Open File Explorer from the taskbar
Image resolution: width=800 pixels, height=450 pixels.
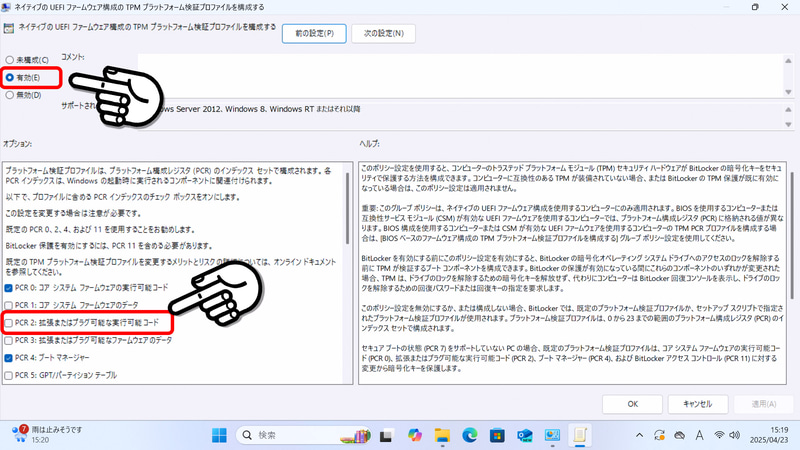(x=442, y=435)
